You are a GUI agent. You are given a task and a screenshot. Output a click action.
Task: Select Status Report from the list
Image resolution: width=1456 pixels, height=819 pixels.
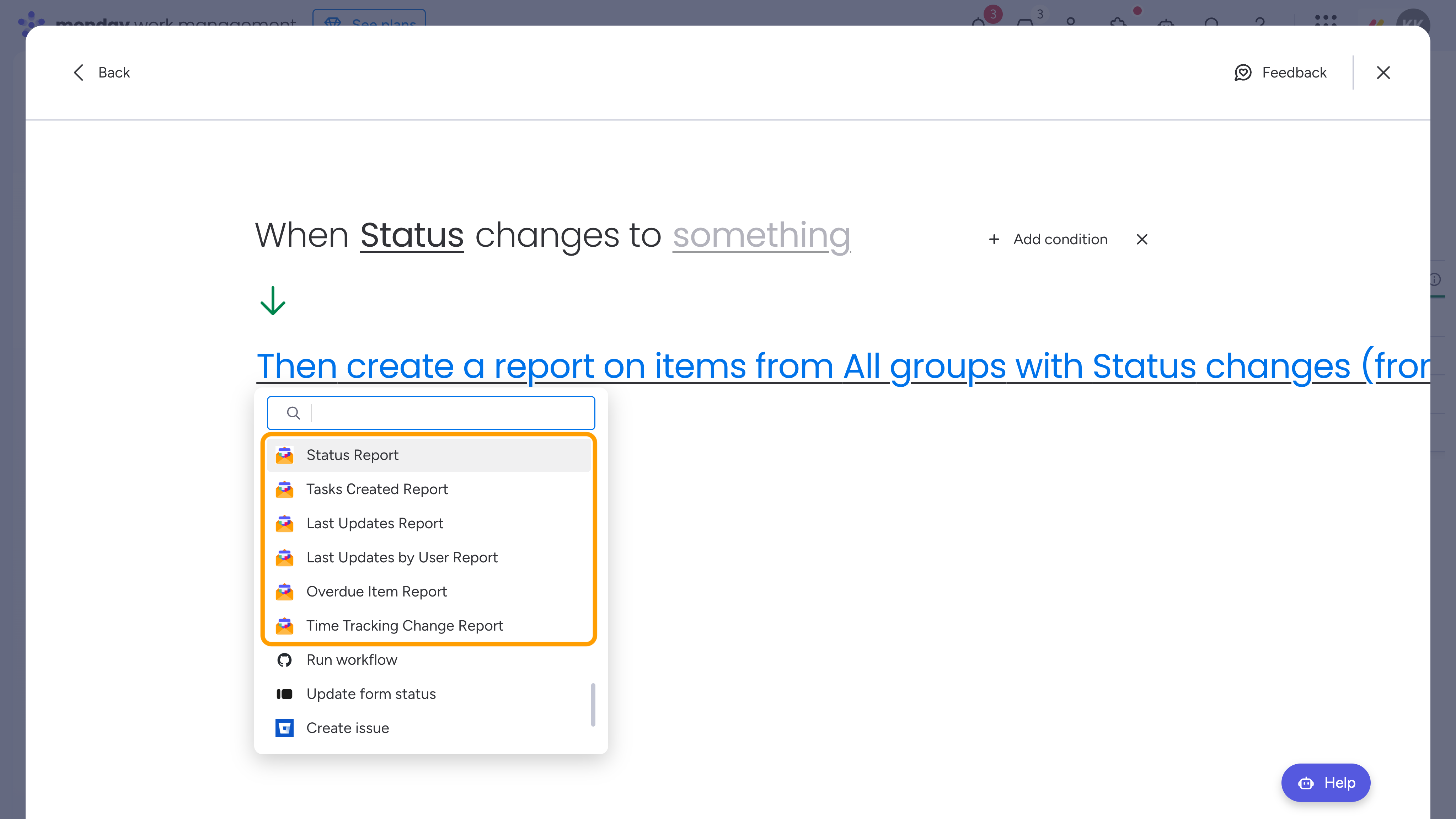352,455
